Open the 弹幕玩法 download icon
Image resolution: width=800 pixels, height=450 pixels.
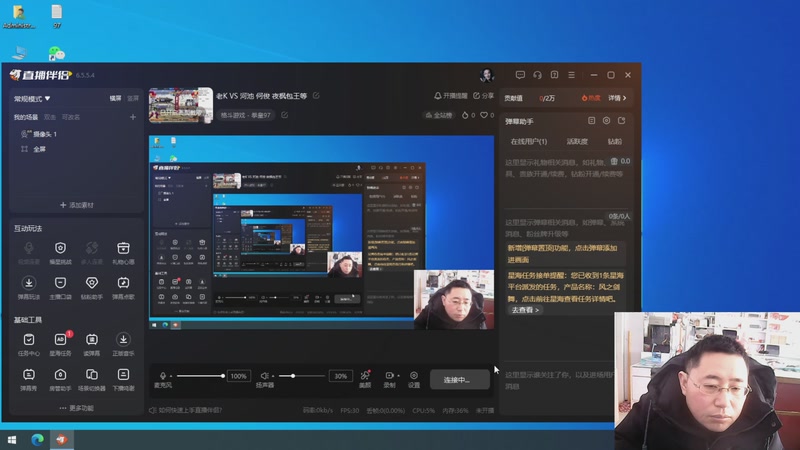(29, 283)
